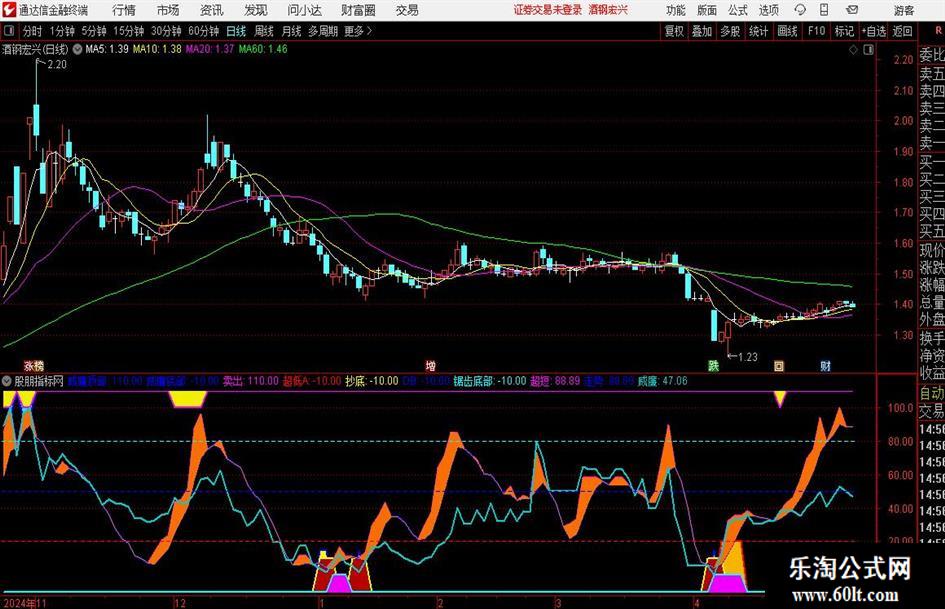This screenshot has width=945, height=609.
Task: Click the 1.23 low price label
Action: click(747, 357)
